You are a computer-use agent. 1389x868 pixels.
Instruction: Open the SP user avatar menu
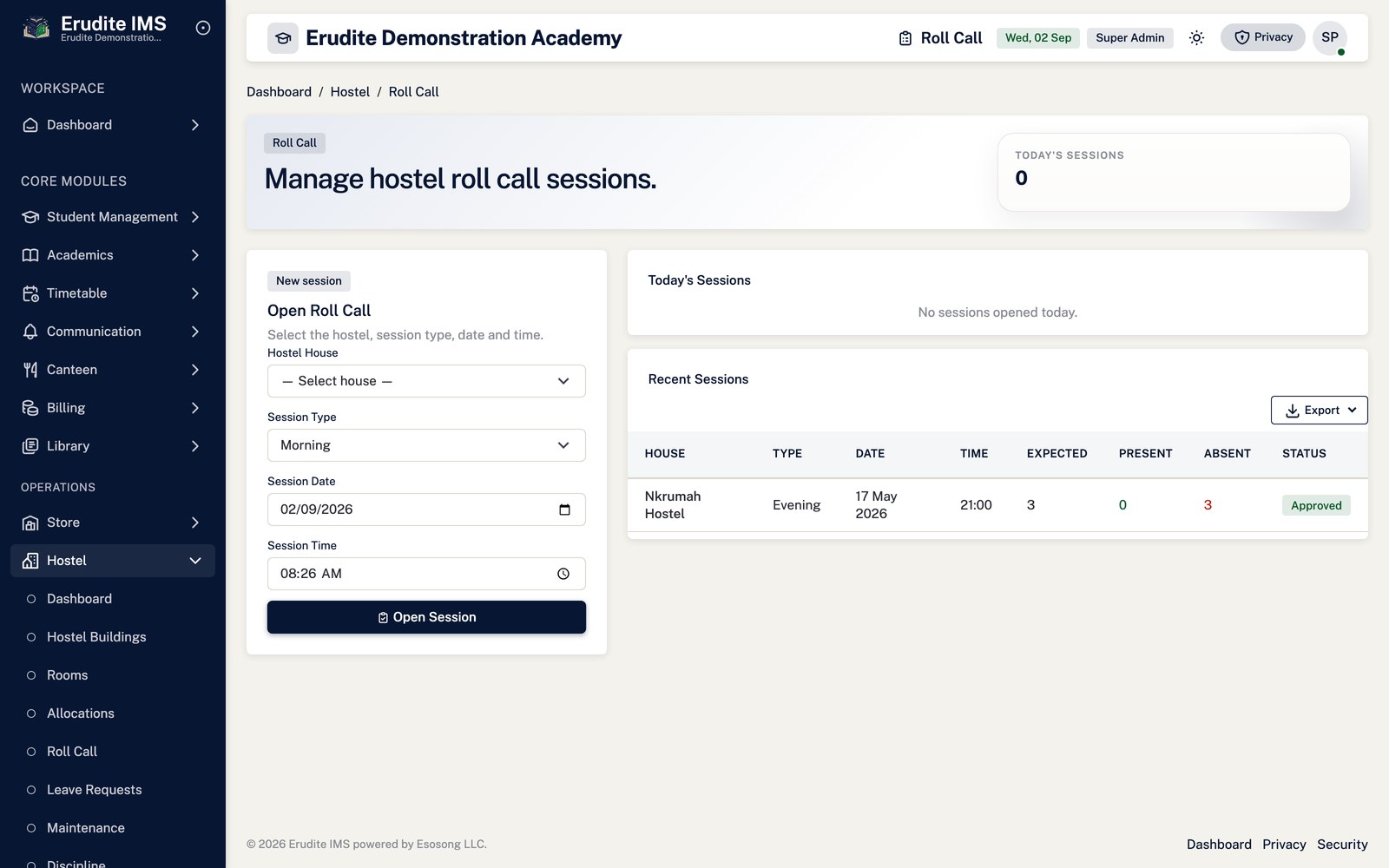pos(1330,37)
